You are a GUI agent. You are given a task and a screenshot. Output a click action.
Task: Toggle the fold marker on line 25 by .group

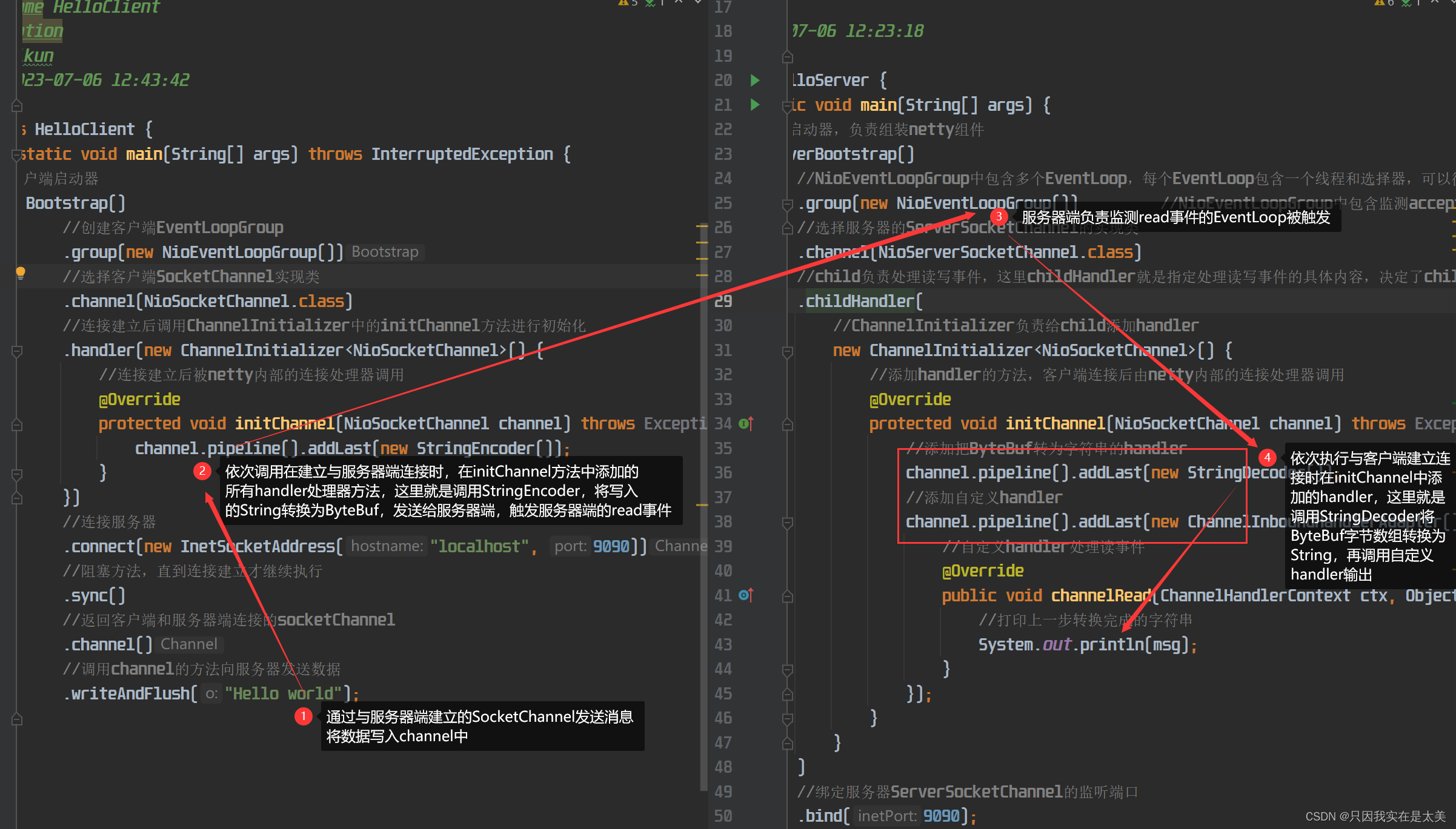pos(787,205)
